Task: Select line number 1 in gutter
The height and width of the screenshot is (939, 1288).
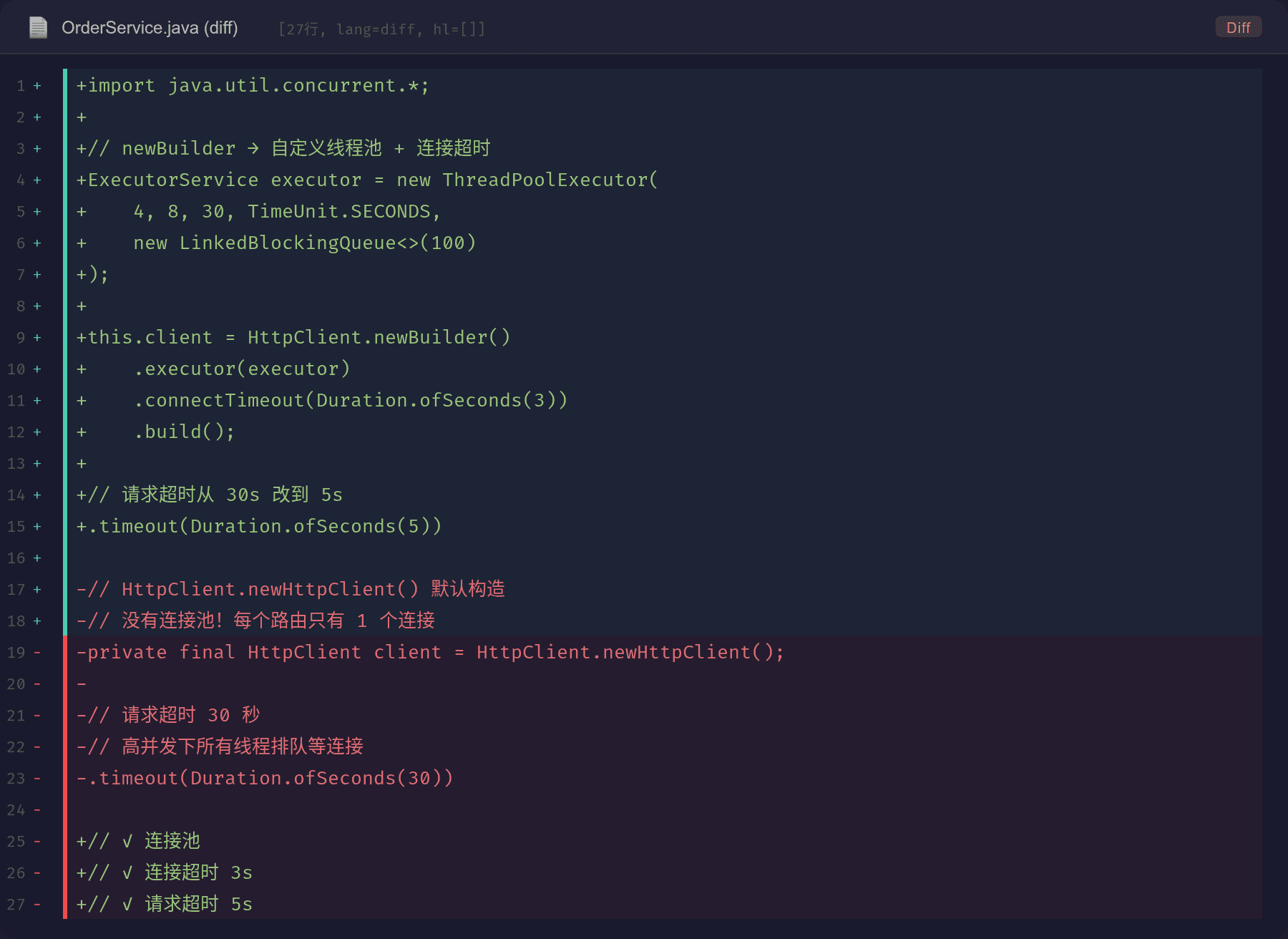Action: pyautogui.click(x=21, y=86)
